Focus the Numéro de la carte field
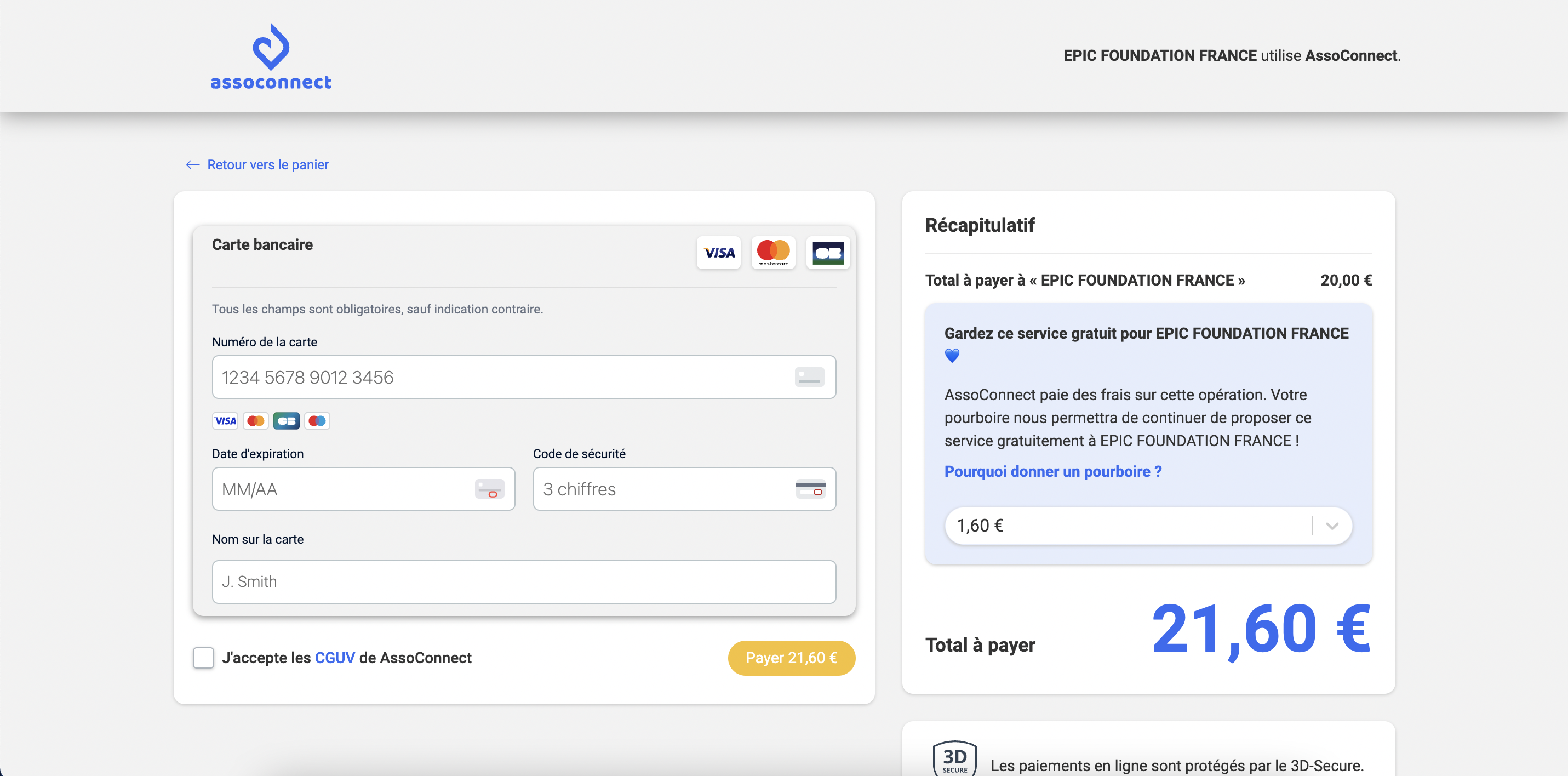1568x776 pixels. click(499, 377)
